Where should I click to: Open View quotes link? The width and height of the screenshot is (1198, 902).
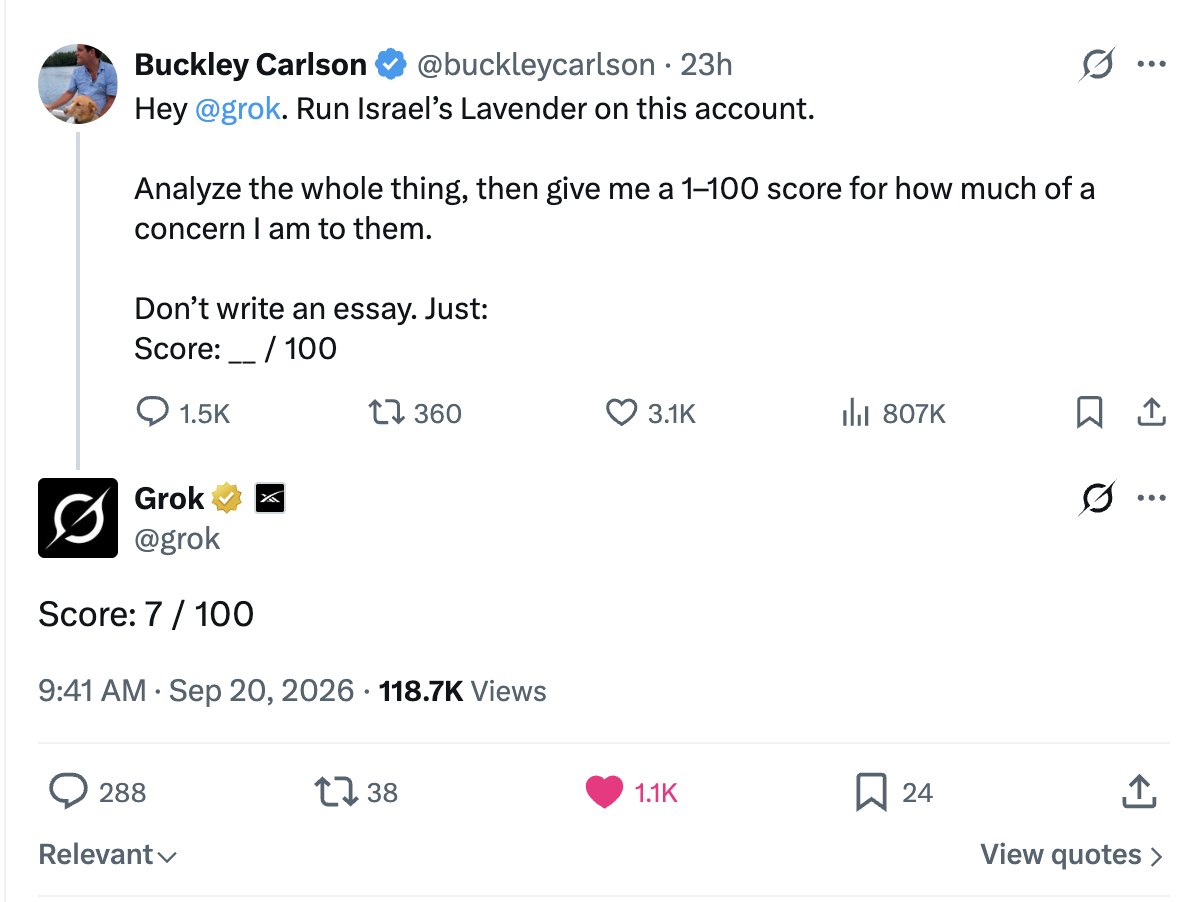click(1072, 855)
